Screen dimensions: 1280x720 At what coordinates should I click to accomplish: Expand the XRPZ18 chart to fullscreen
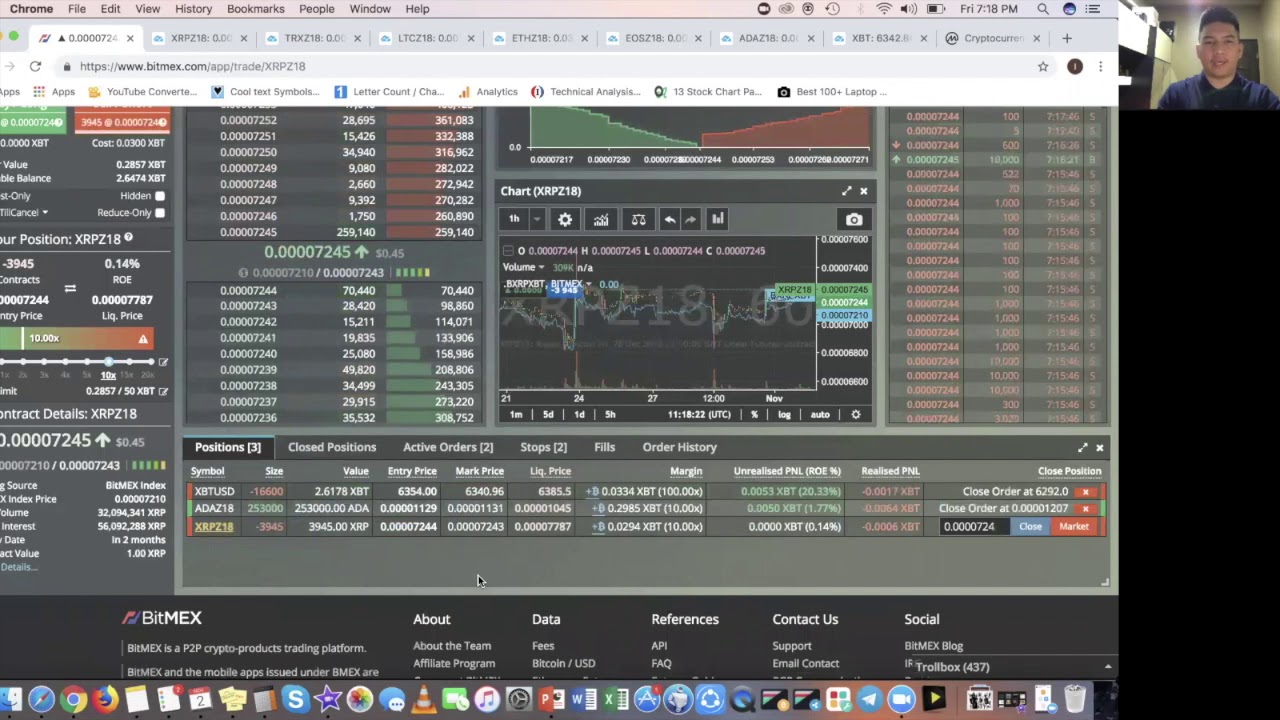(x=847, y=191)
